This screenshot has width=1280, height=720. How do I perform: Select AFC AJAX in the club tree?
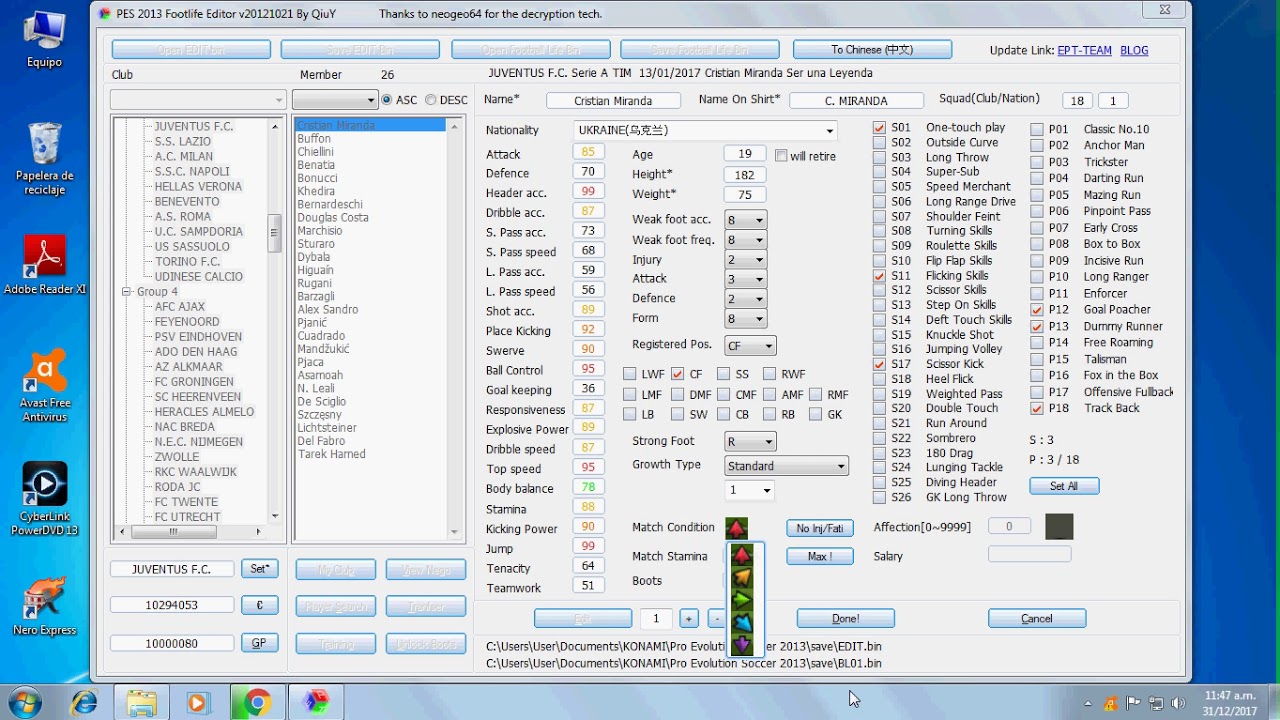point(180,307)
